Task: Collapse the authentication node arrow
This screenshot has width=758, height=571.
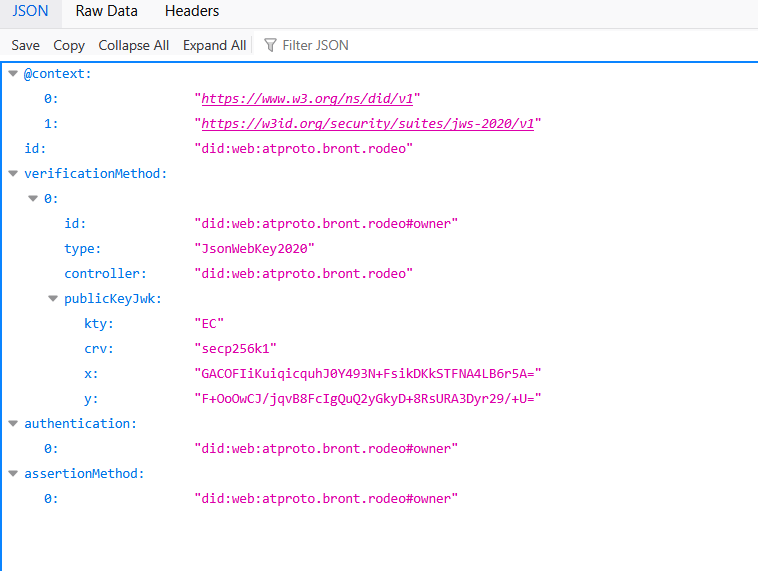Action: [x=12, y=424]
